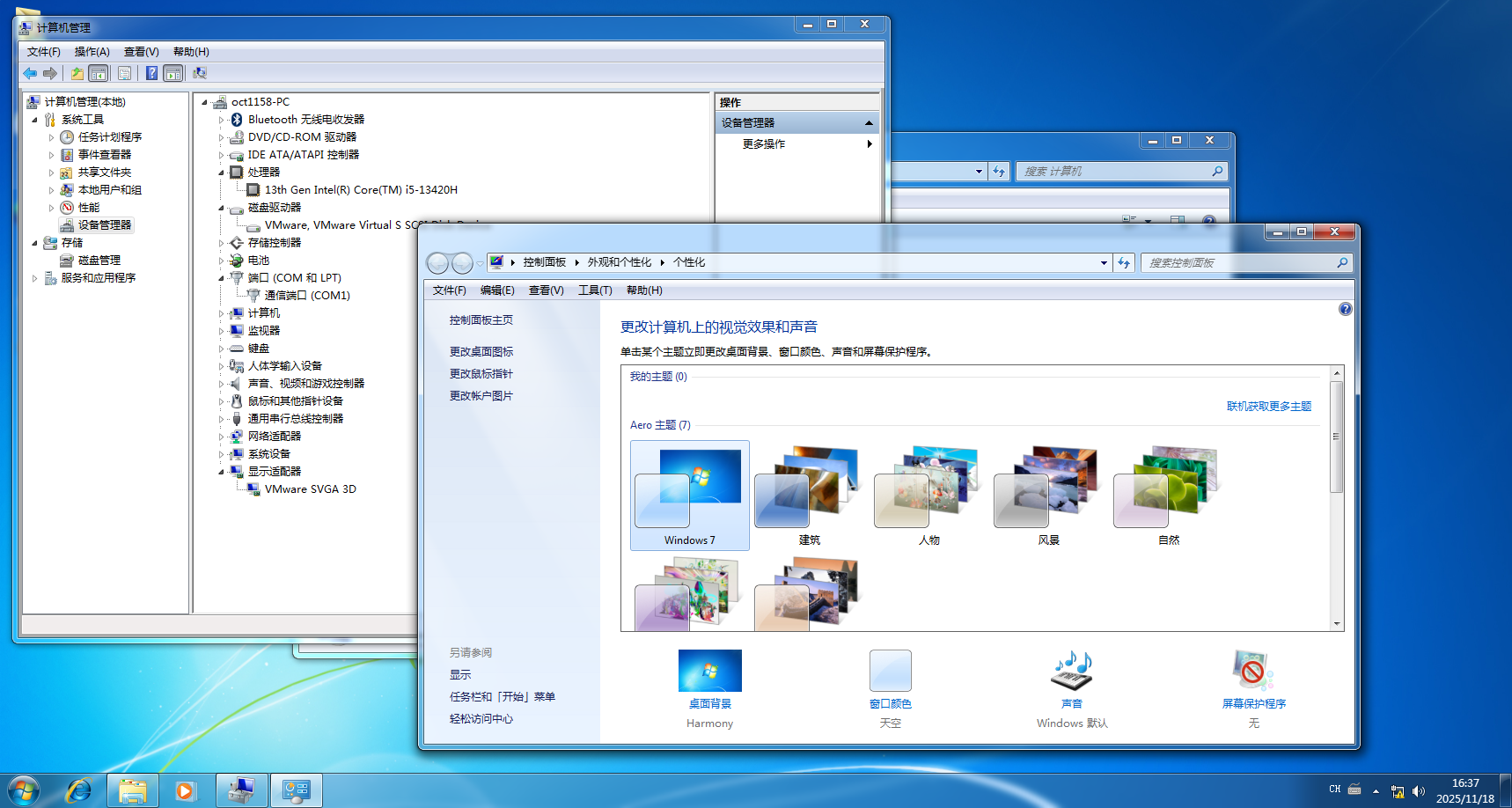
Task: Click the blue Back arrow in Computer Management toolbar
Action: click(30, 73)
